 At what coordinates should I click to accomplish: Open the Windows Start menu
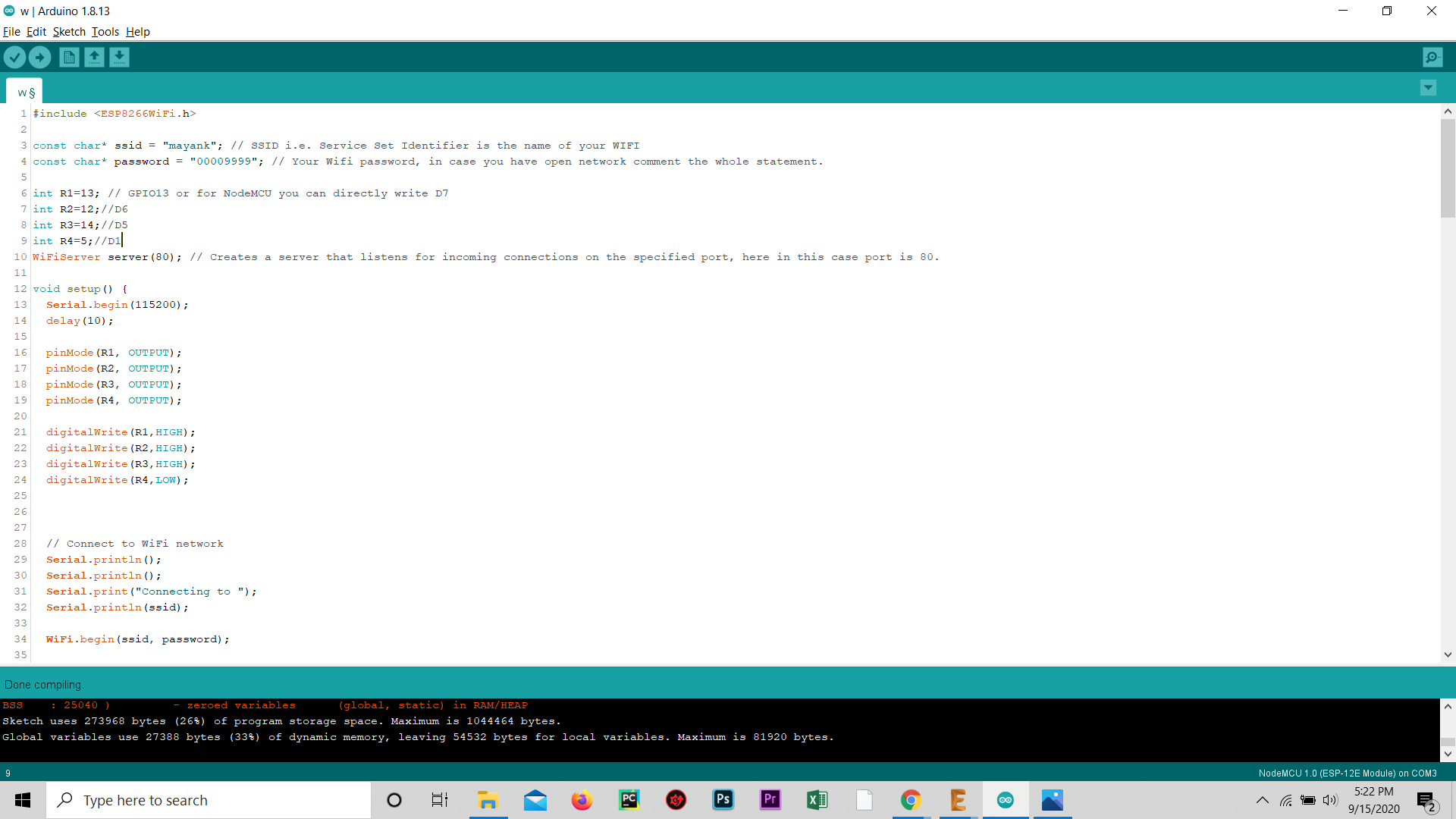pyautogui.click(x=23, y=800)
